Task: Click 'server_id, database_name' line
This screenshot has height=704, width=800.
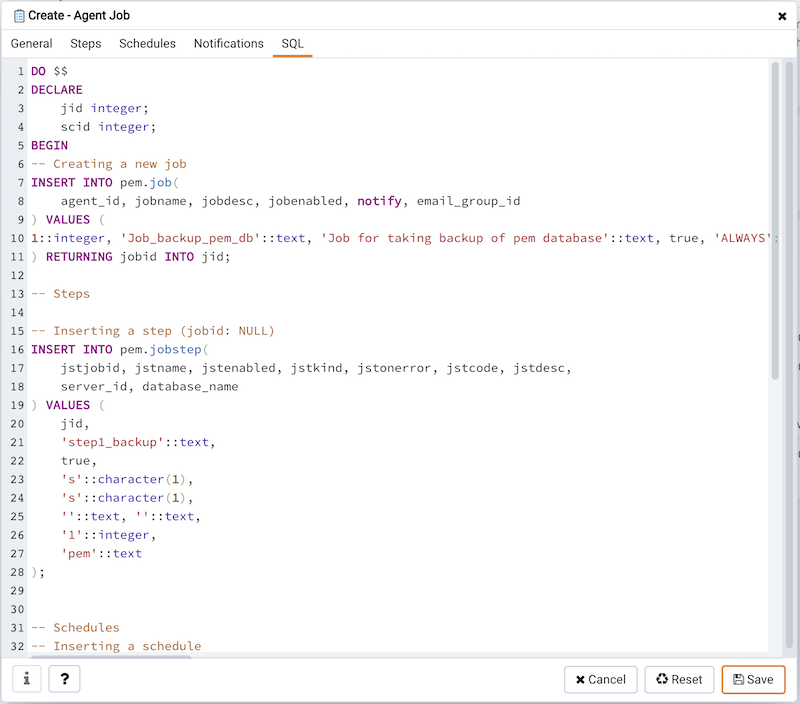Action: [x=149, y=386]
